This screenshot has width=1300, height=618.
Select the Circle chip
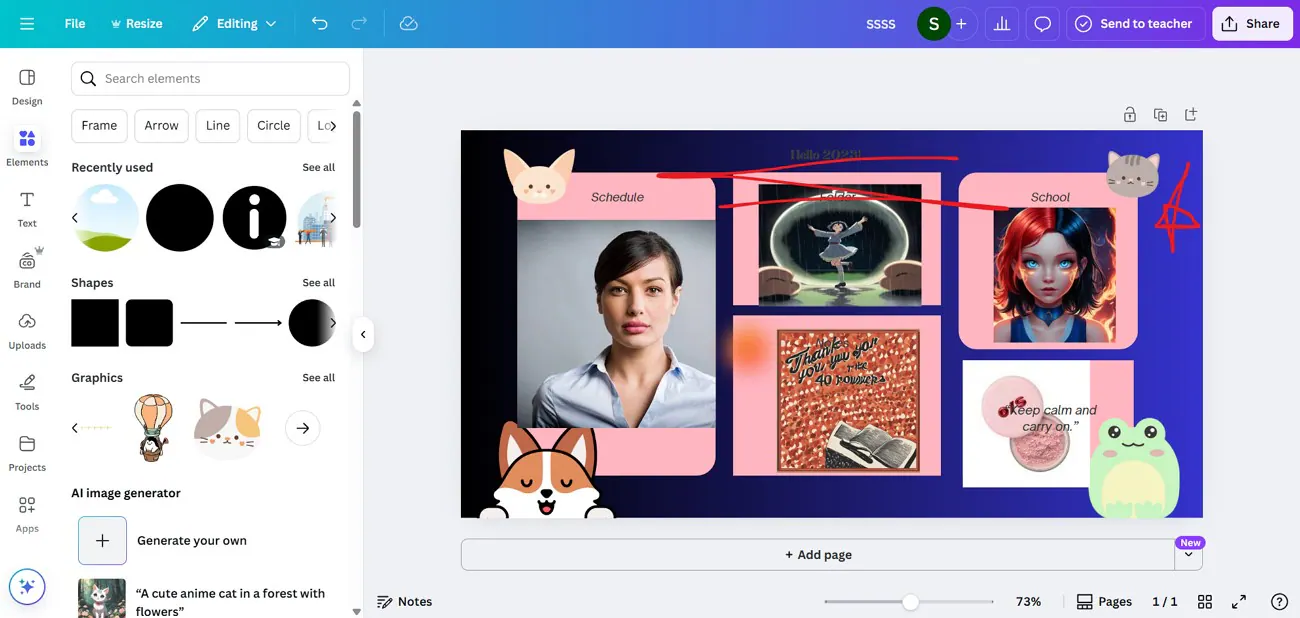pos(273,126)
